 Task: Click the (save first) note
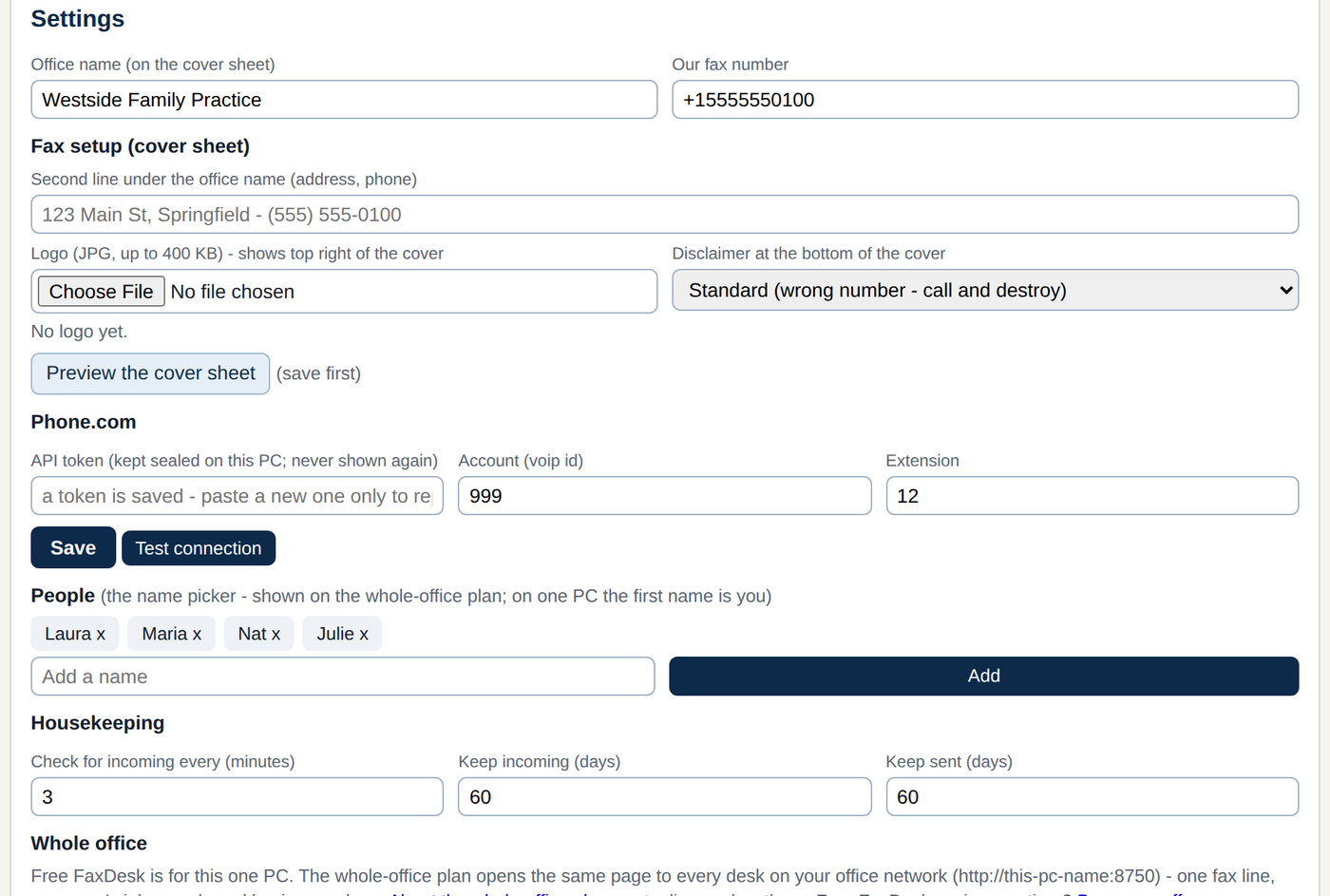pos(318,373)
